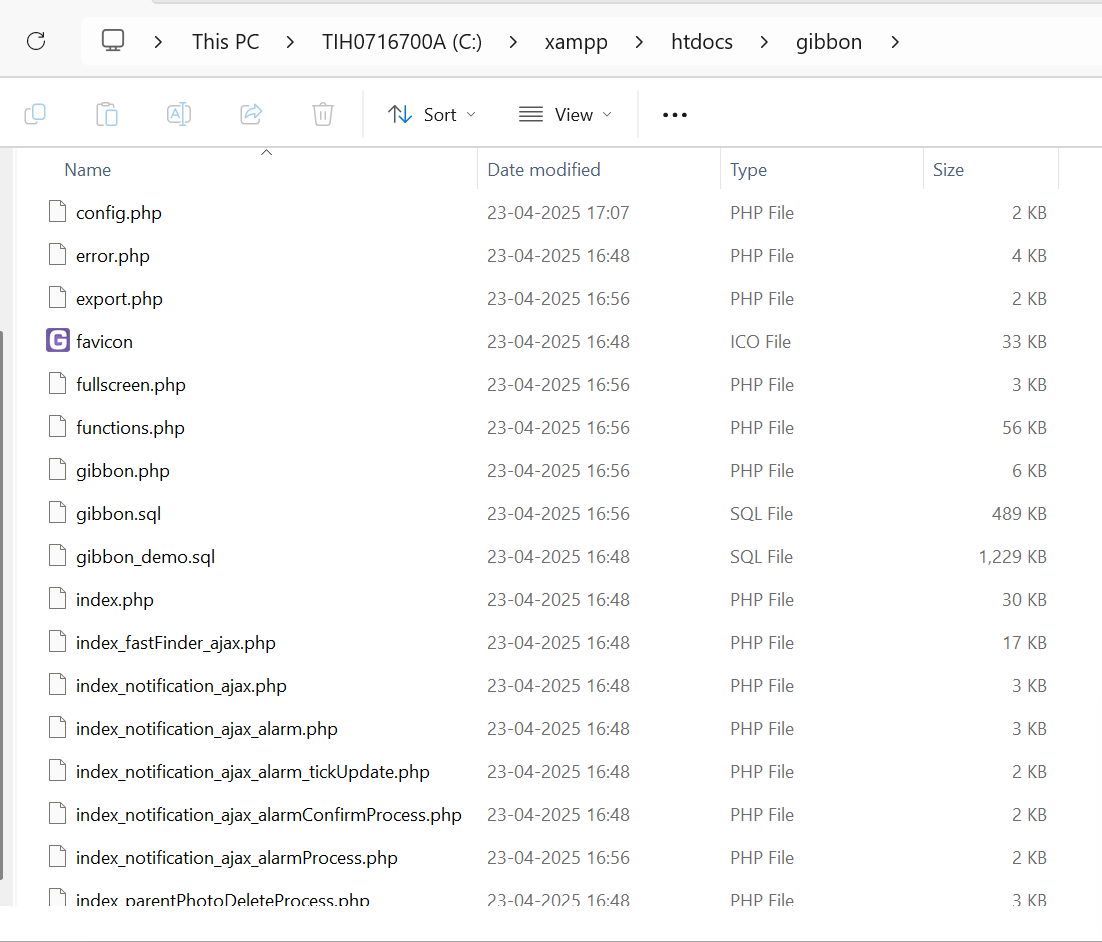Select the error.php file name
The height and width of the screenshot is (942, 1102).
(112, 255)
